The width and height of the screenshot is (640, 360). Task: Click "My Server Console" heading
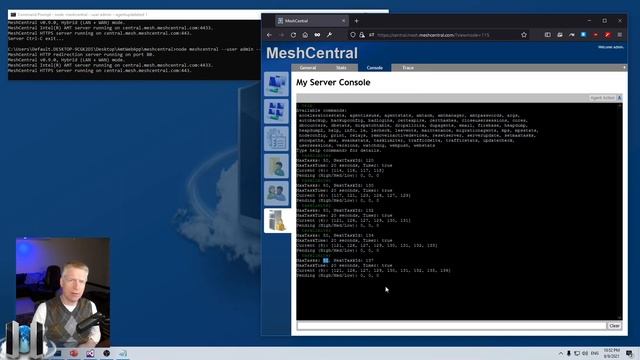click(333, 82)
